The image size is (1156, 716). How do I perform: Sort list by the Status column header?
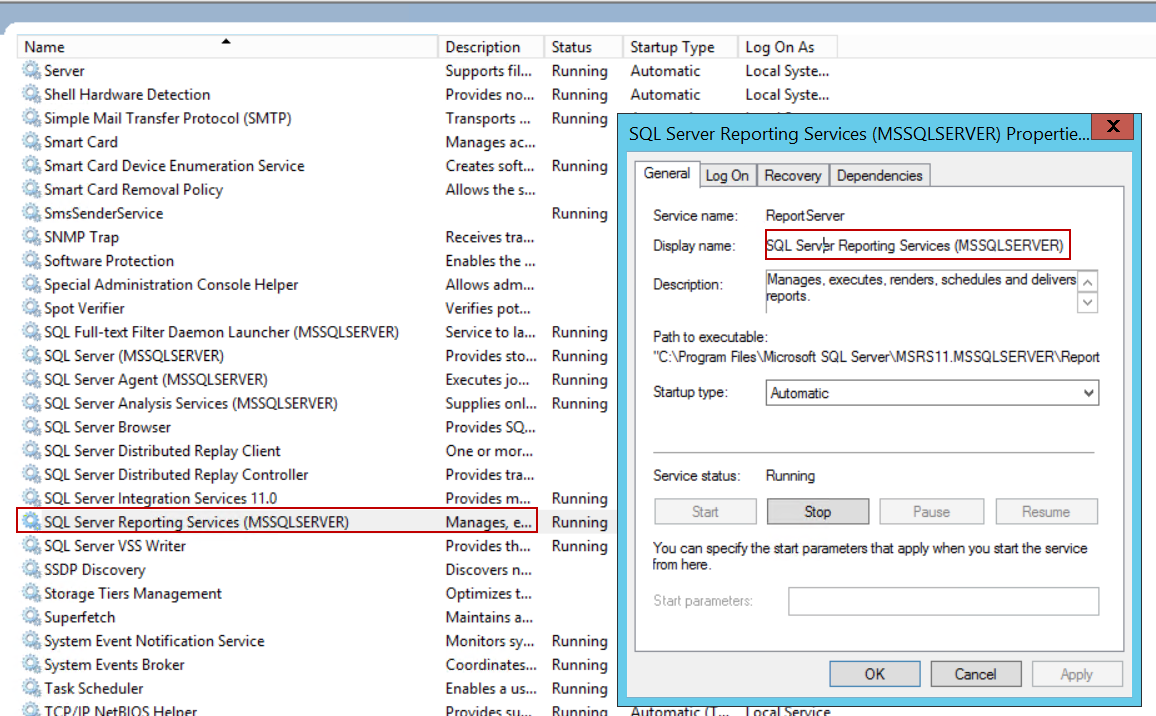582,47
